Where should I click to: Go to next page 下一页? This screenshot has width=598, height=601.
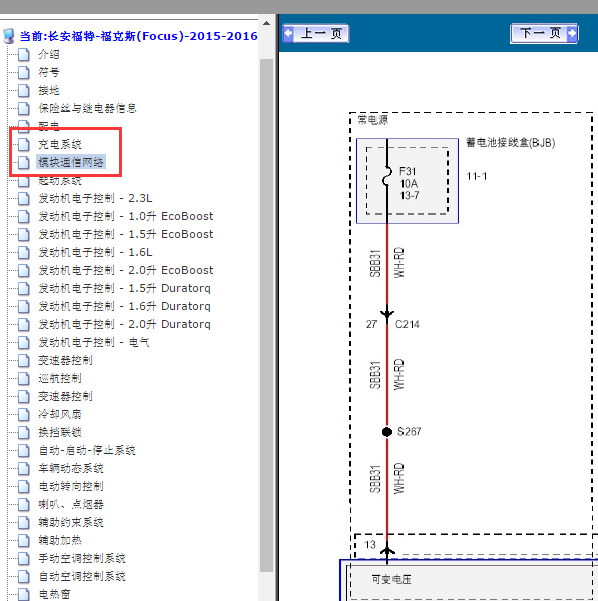(x=544, y=34)
